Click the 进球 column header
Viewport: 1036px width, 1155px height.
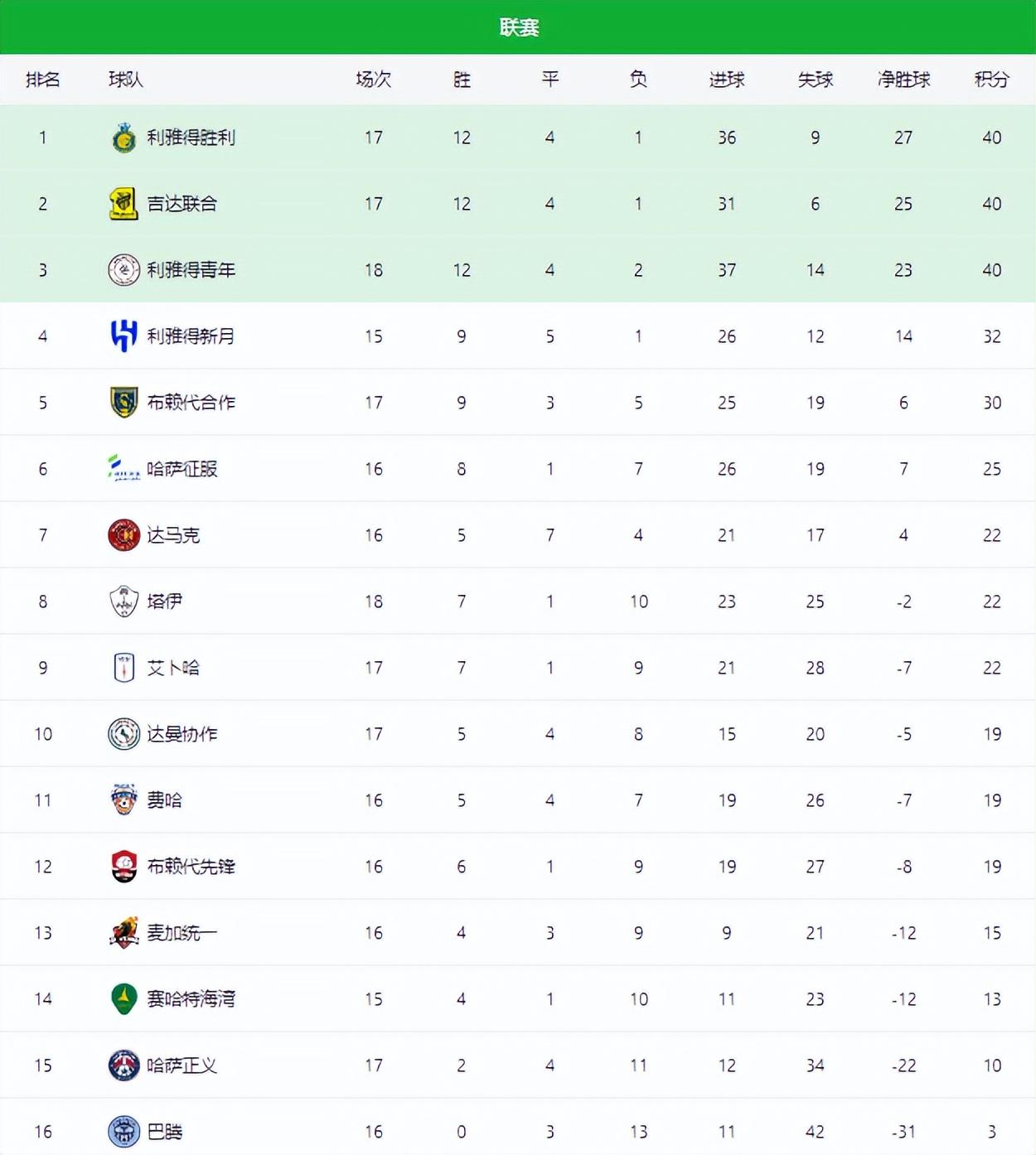[x=727, y=80]
